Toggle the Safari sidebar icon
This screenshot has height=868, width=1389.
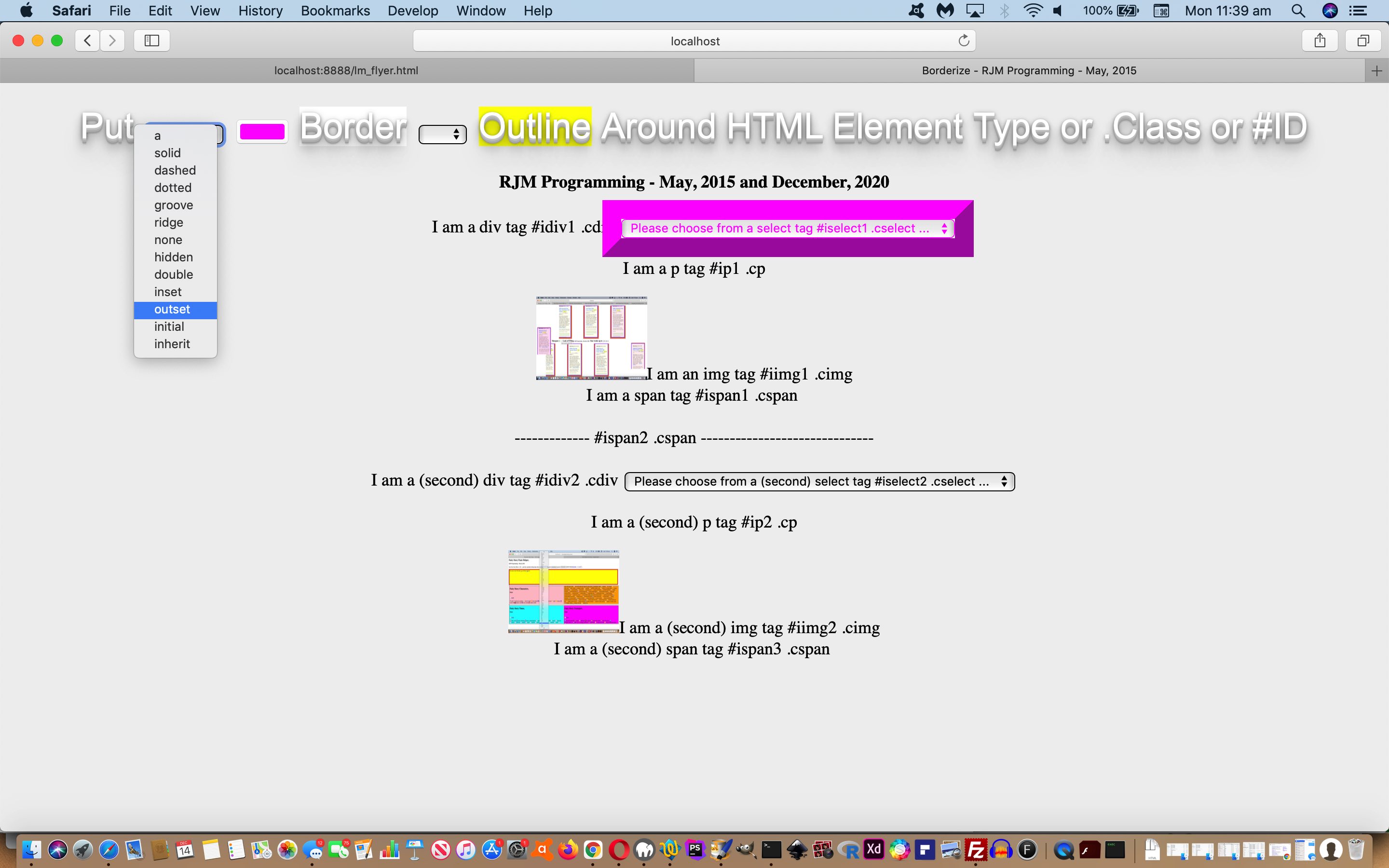pyautogui.click(x=151, y=40)
